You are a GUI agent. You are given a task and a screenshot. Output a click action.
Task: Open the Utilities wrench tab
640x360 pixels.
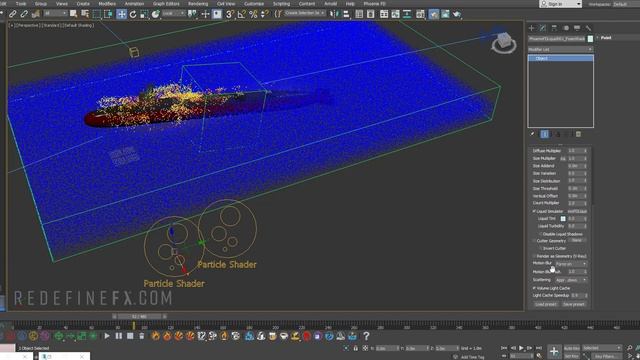[x=588, y=28]
